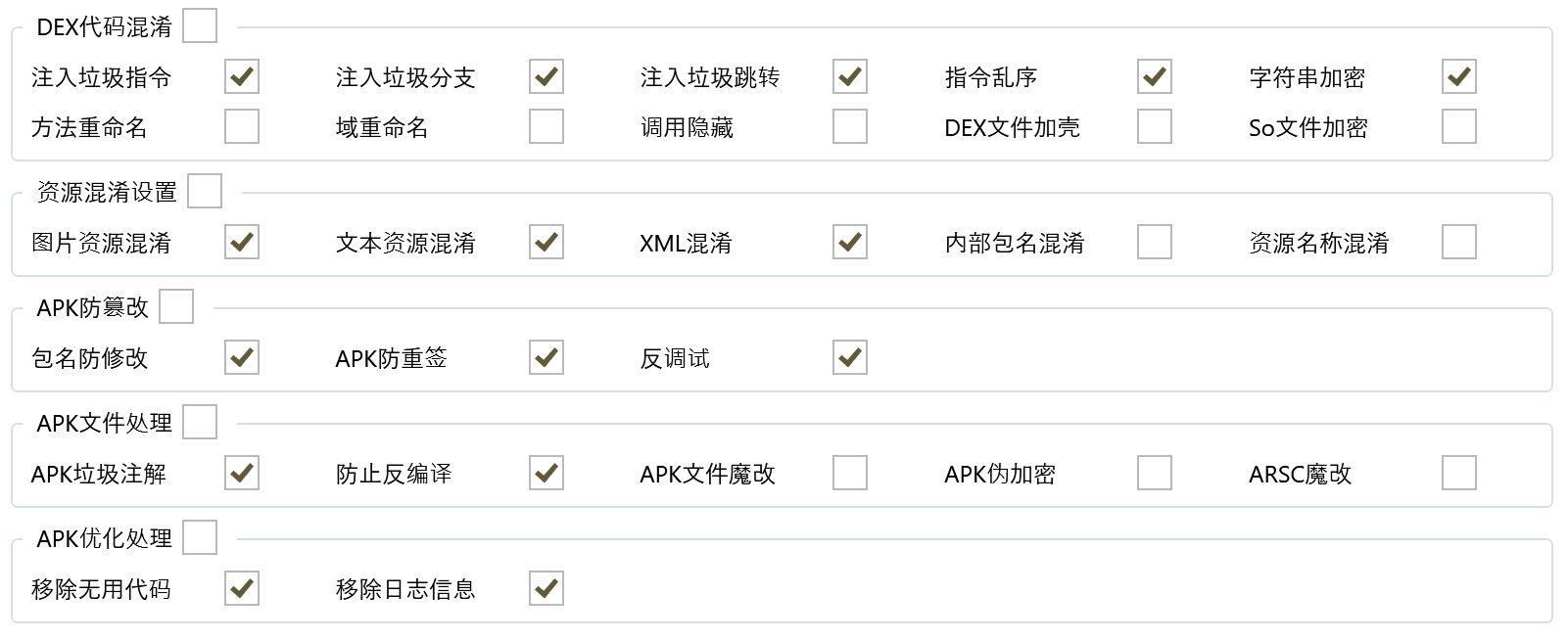Viewport: 1568px width, 641px height.
Task: Check the ARSC魔改 option
Action: [1459, 473]
